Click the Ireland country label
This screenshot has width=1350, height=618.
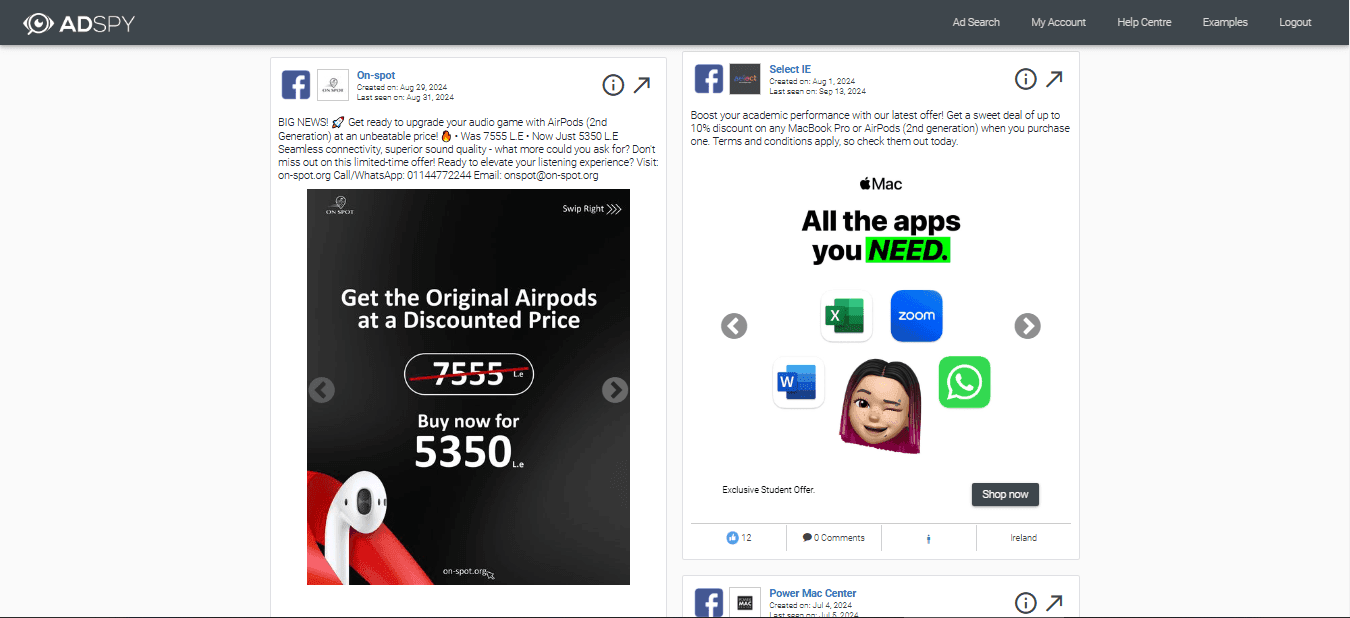tap(1023, 538)
